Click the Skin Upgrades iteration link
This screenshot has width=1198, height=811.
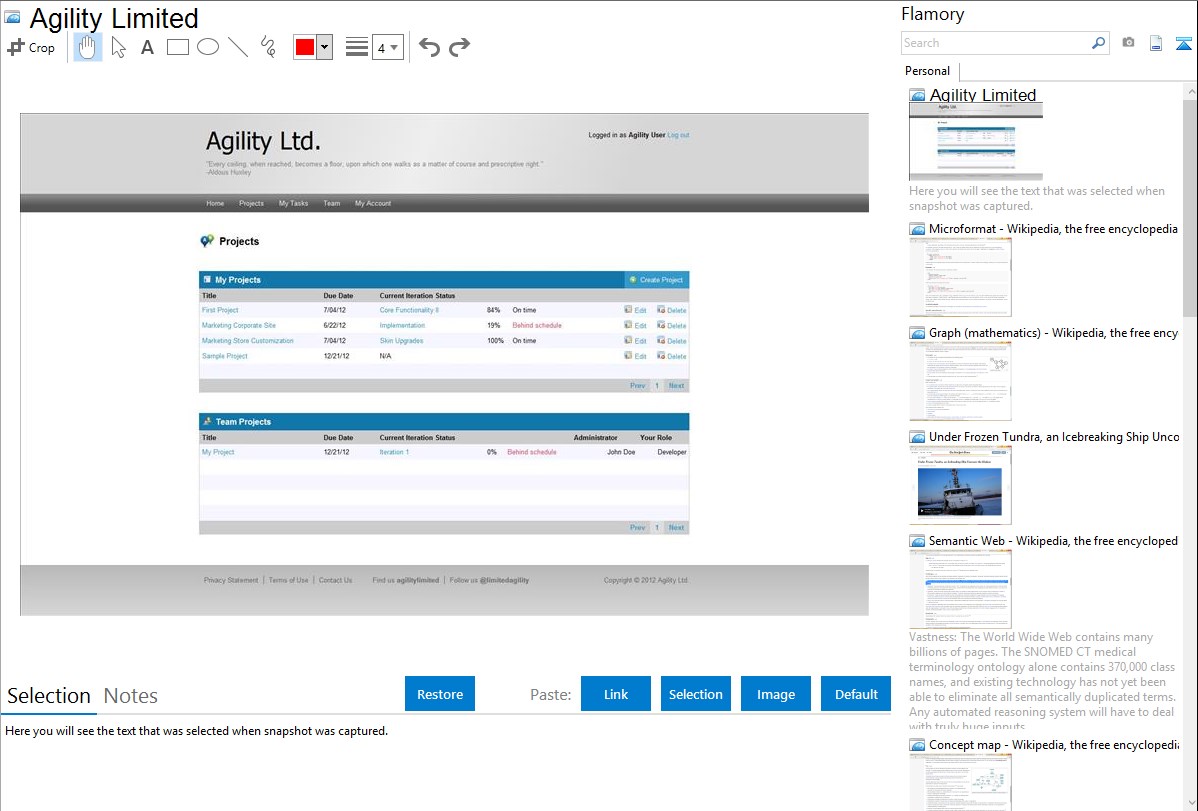[401, 341]
